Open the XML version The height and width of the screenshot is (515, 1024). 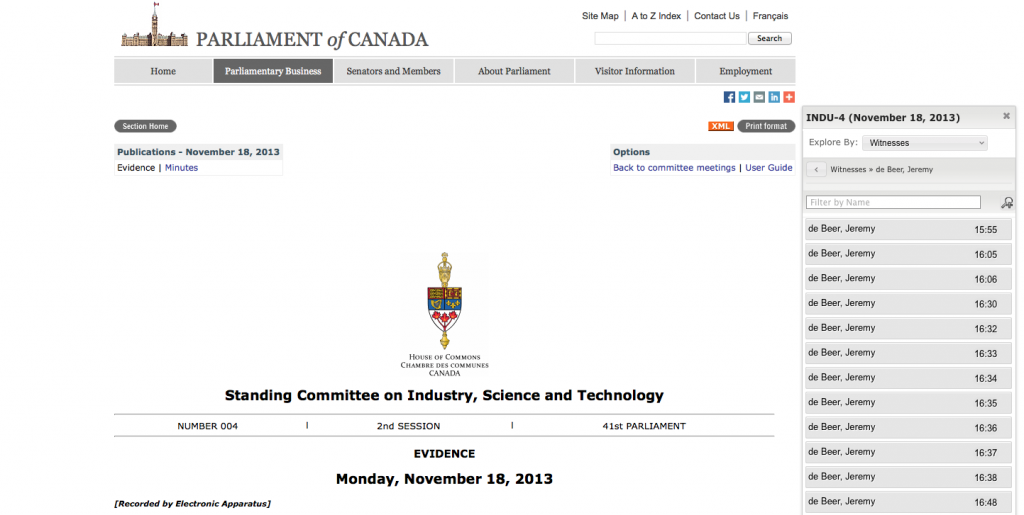721,126
